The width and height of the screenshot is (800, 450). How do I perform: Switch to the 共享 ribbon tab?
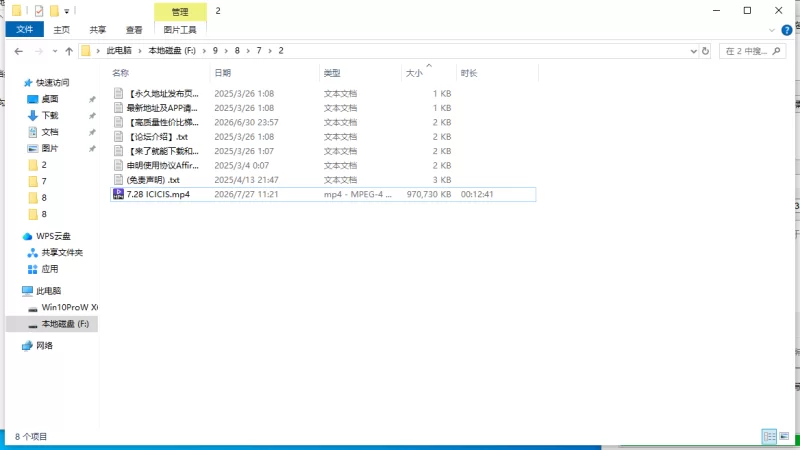click(x=97, y=30)
